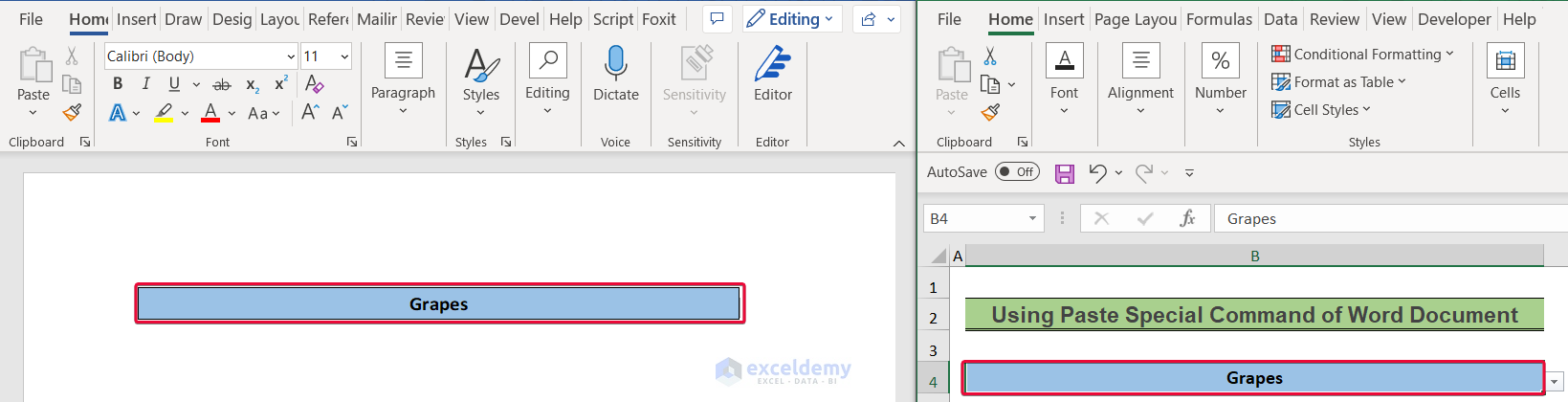Click the Excel Save icon
1568x402 pixels.
(1065, 173)
